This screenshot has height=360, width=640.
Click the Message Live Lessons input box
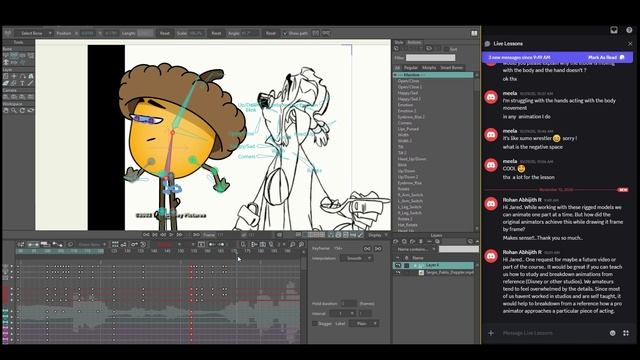[551, 333]
